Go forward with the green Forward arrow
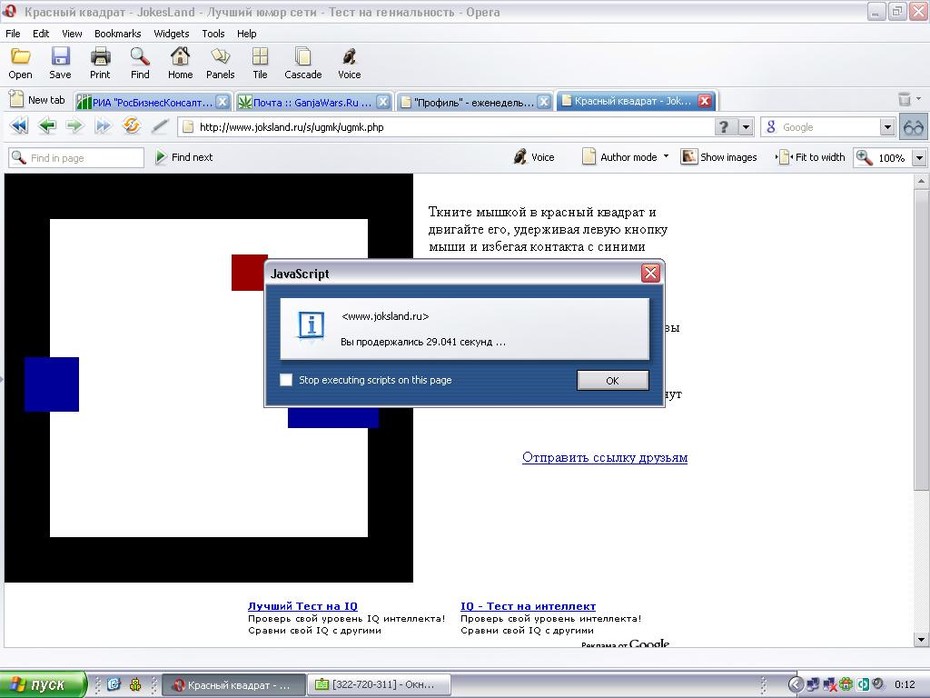 74,126
